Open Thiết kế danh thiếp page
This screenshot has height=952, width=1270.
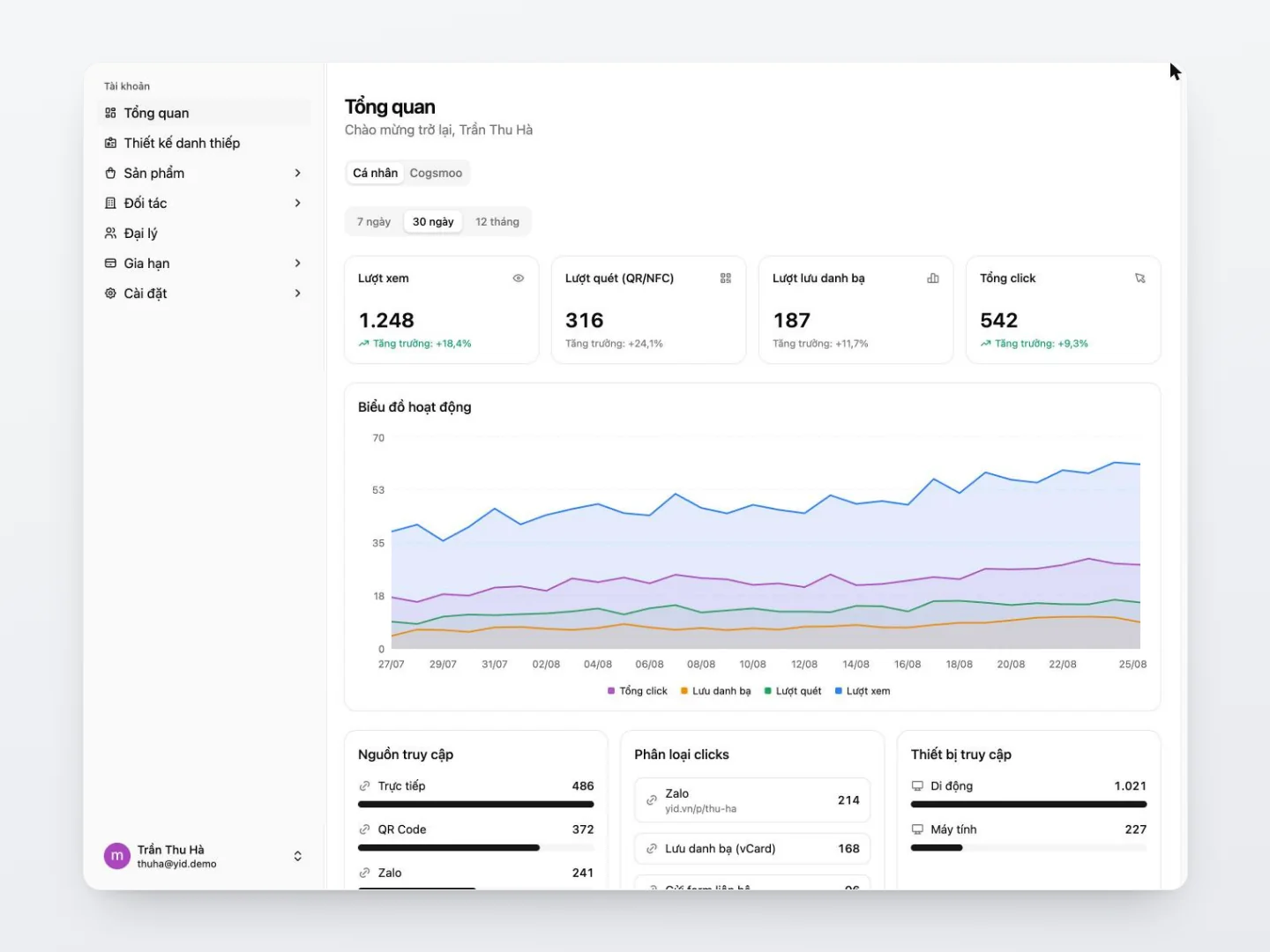[204, 143]
